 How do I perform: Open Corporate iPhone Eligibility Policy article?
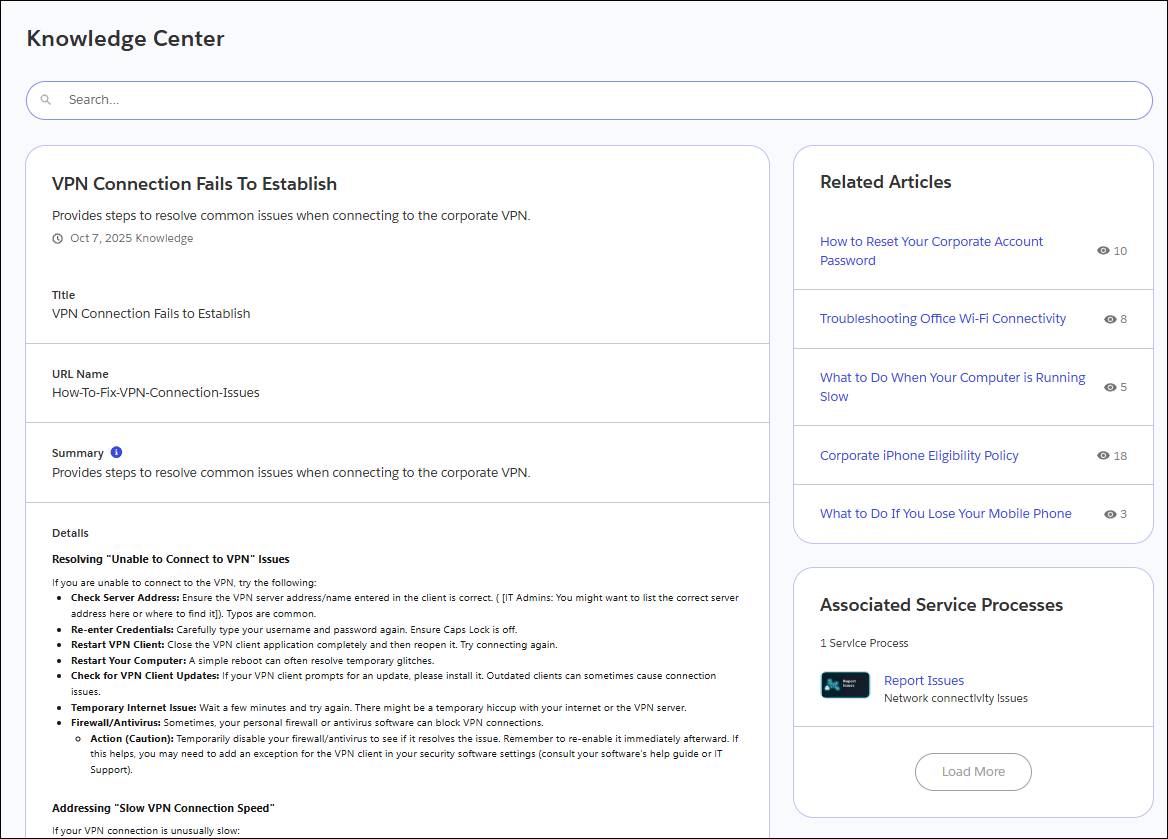[x=918, y=455]
